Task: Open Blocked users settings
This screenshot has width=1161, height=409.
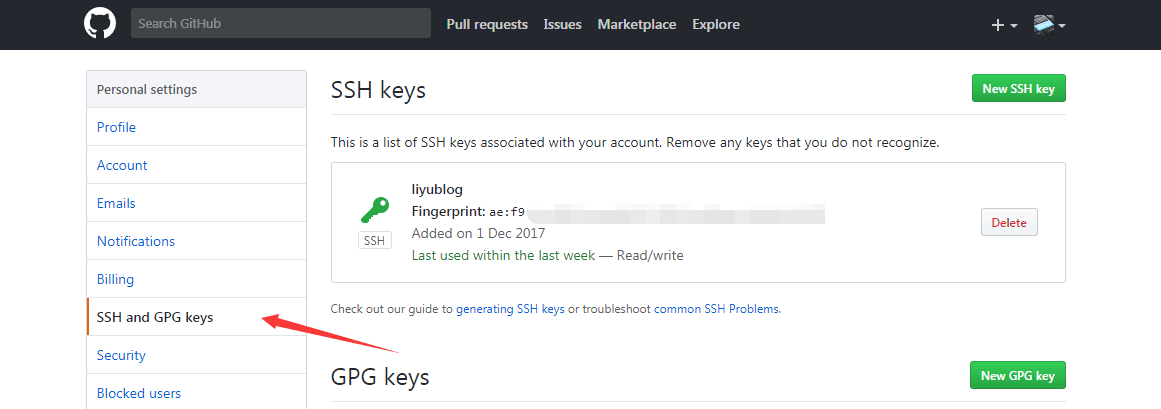Action: [196, 393]
